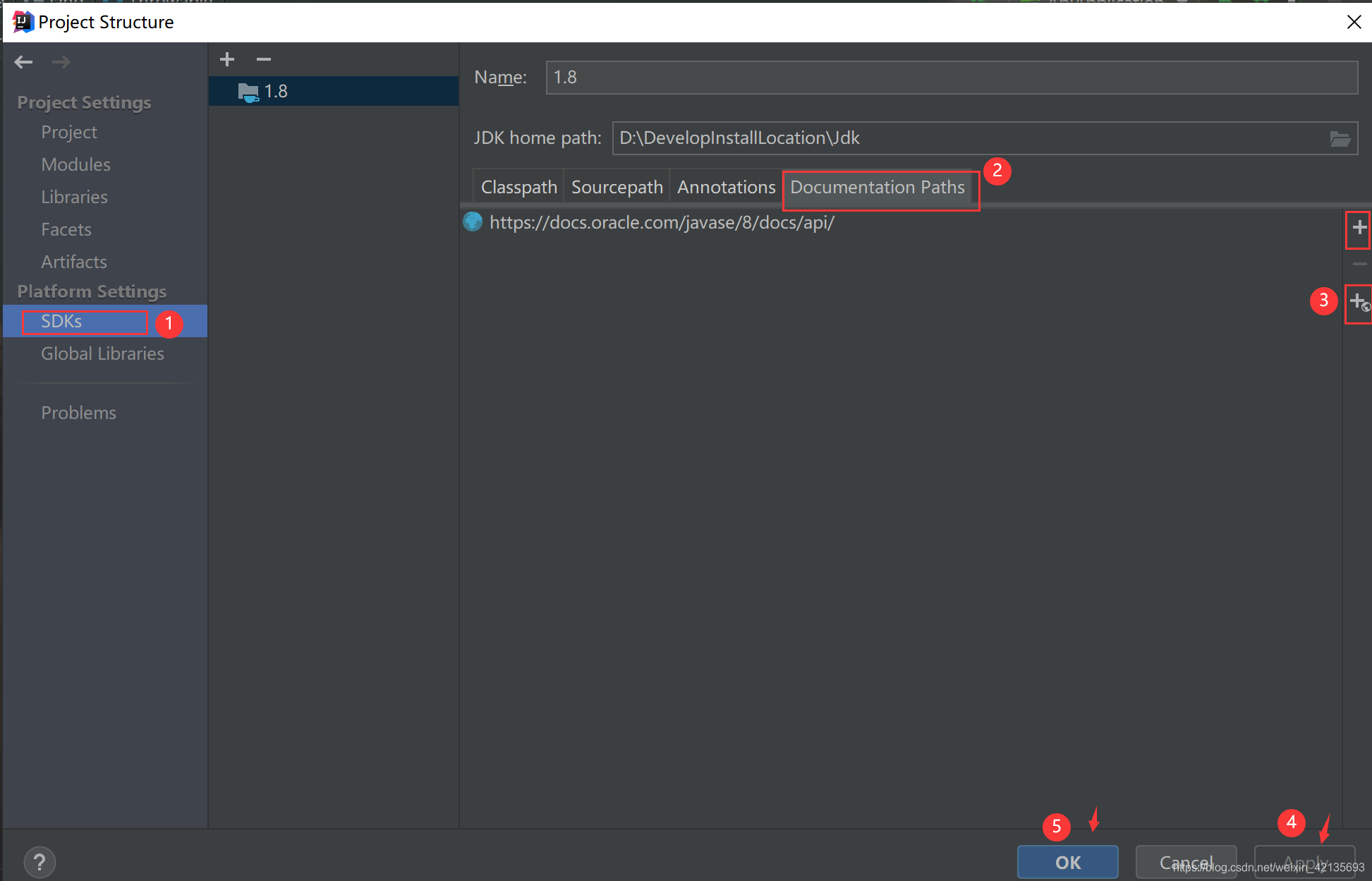This screenshot has width=1372, height=881.
Task: Click the back navigation arrow
Action: coord(23,62)
